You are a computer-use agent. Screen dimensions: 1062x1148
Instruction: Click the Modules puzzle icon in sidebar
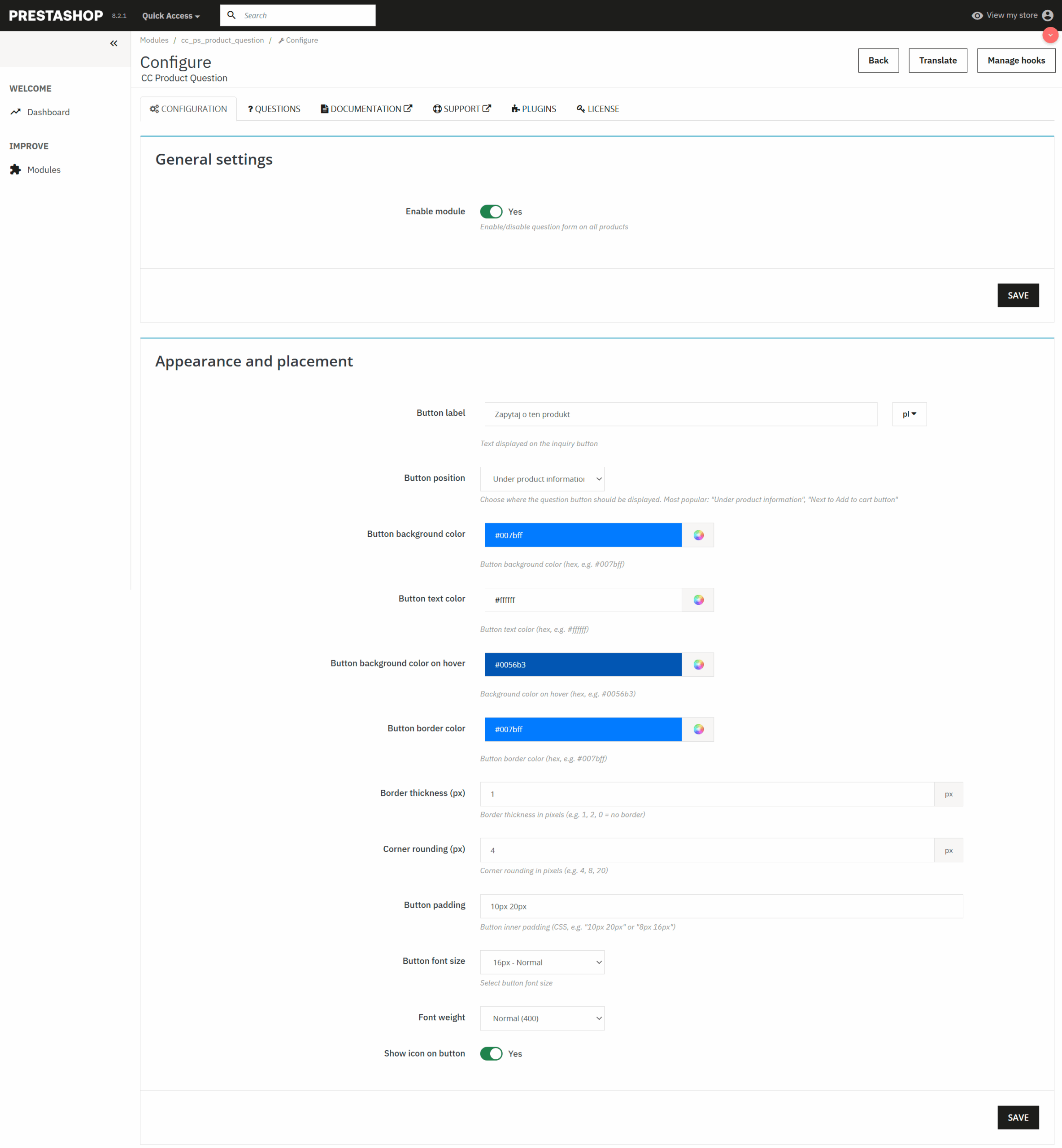pyautogui.click(x=16, y=170)
